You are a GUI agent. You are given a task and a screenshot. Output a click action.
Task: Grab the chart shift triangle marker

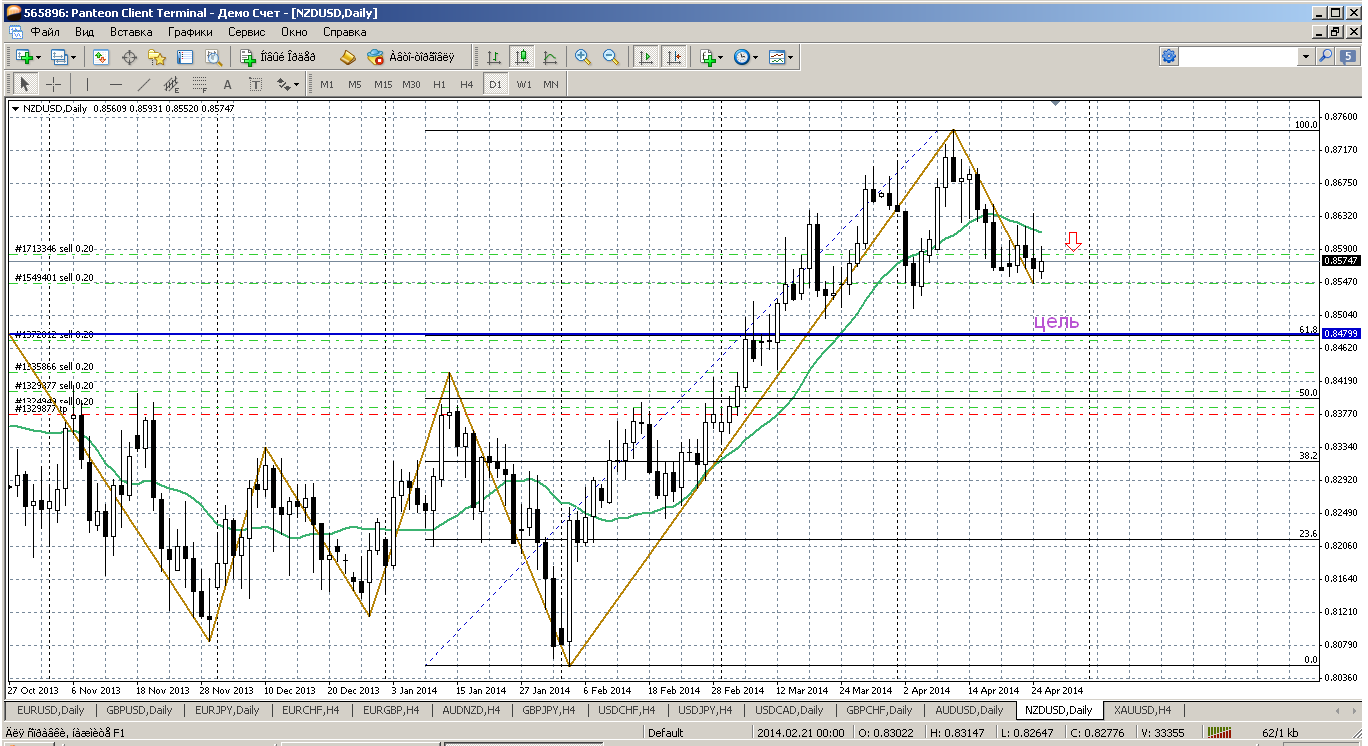pyautogui.click(x=1055, y=103)
